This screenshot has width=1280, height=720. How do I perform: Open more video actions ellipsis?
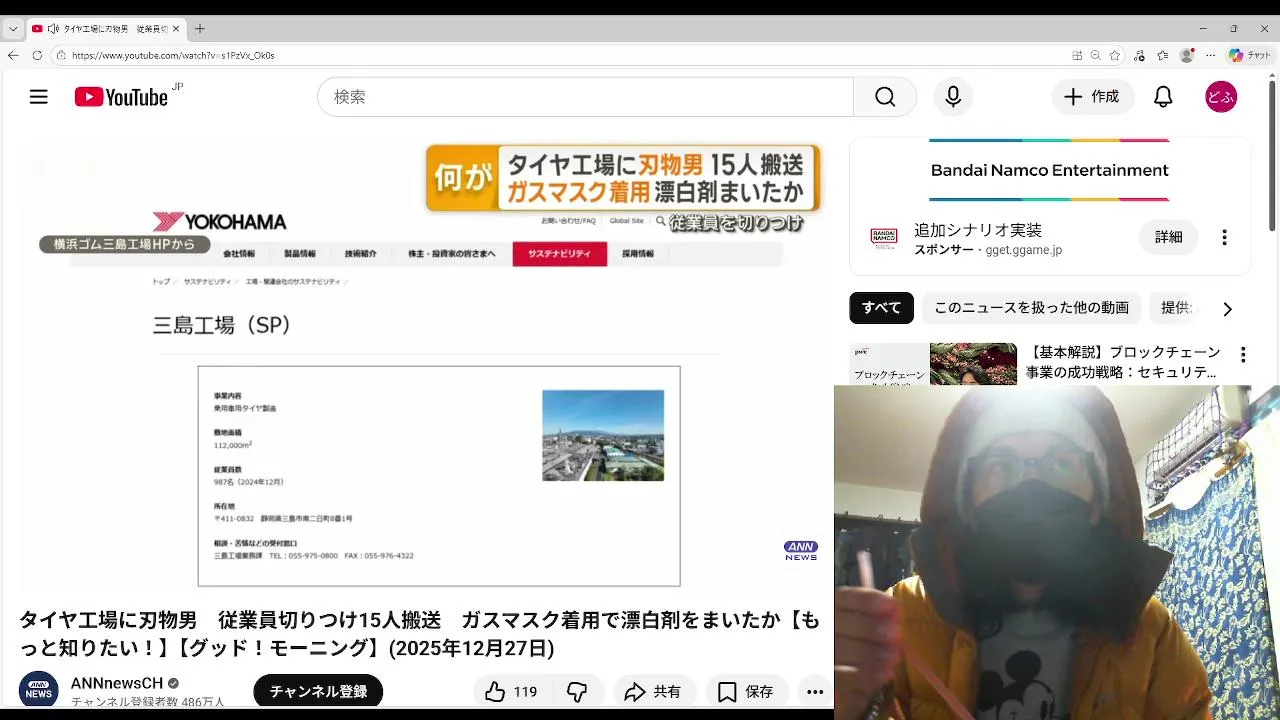click(815, 692)
